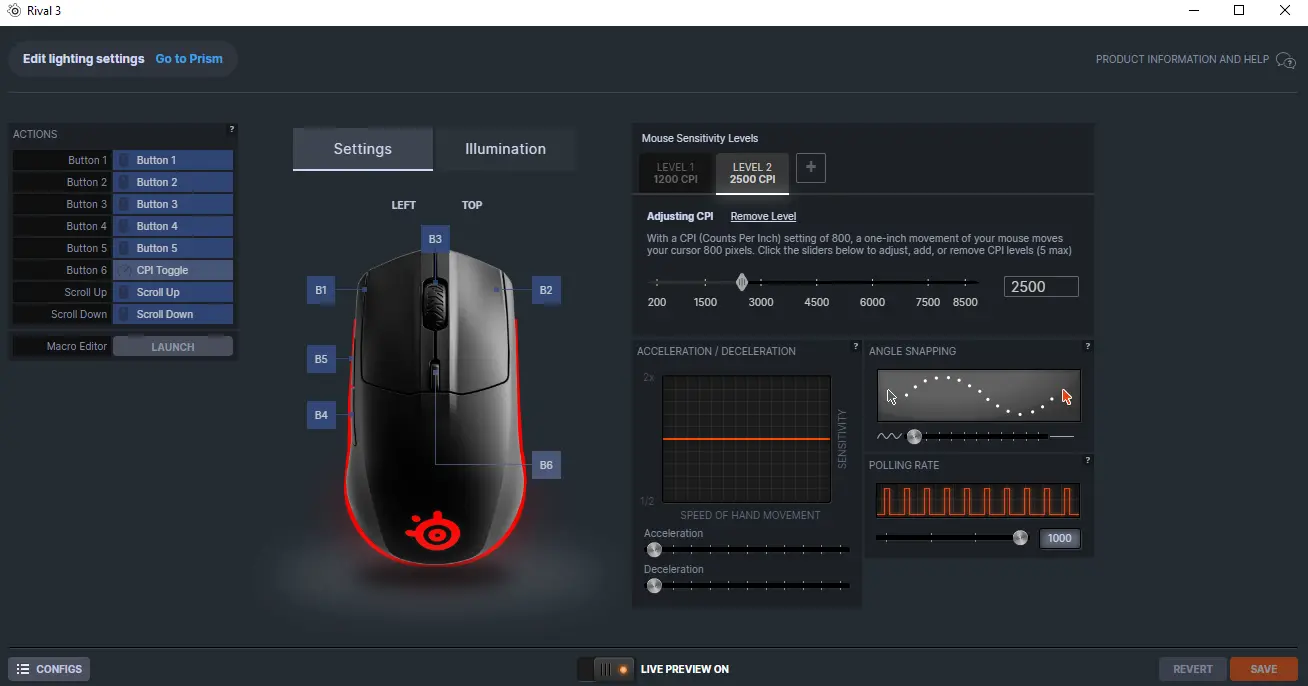Select Level 2 2500 CPI tab
Screen dimensions: 1308x686
[x=752, y=173]
